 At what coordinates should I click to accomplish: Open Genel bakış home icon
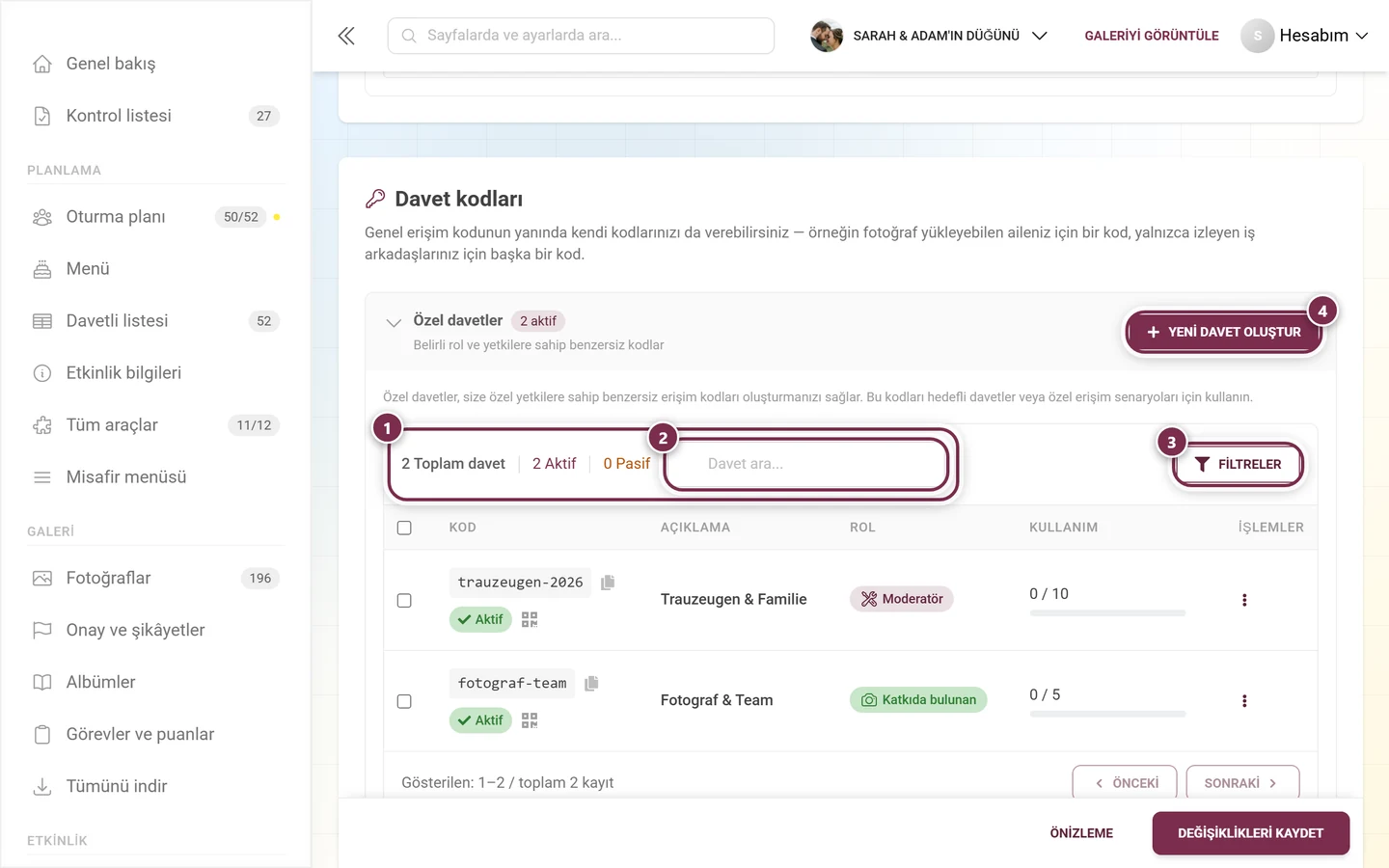pyautogui.click(x=42, y=64)
